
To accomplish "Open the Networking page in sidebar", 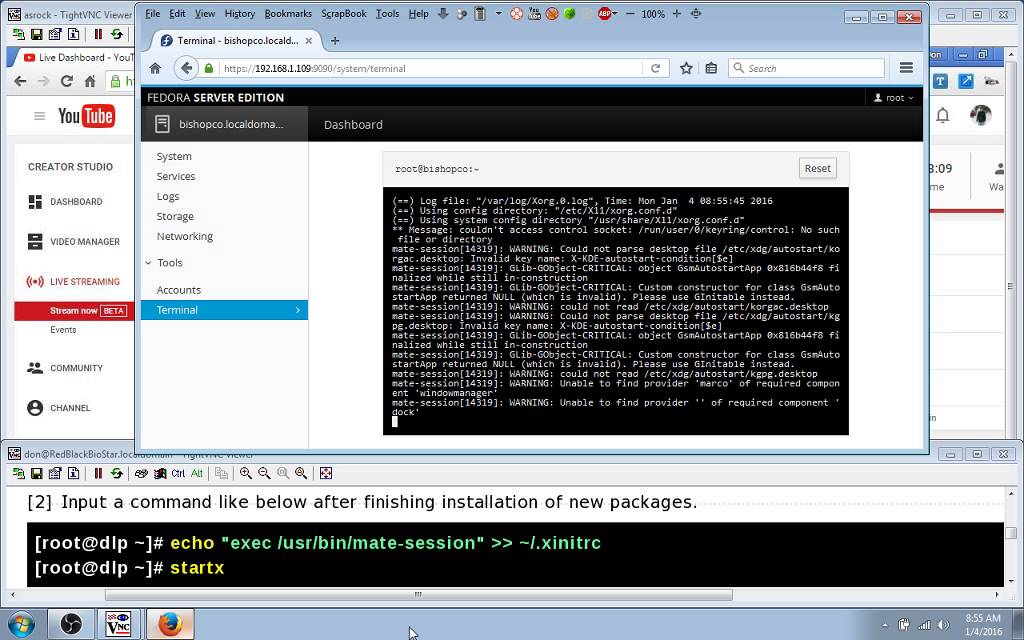I will (184, 236).
